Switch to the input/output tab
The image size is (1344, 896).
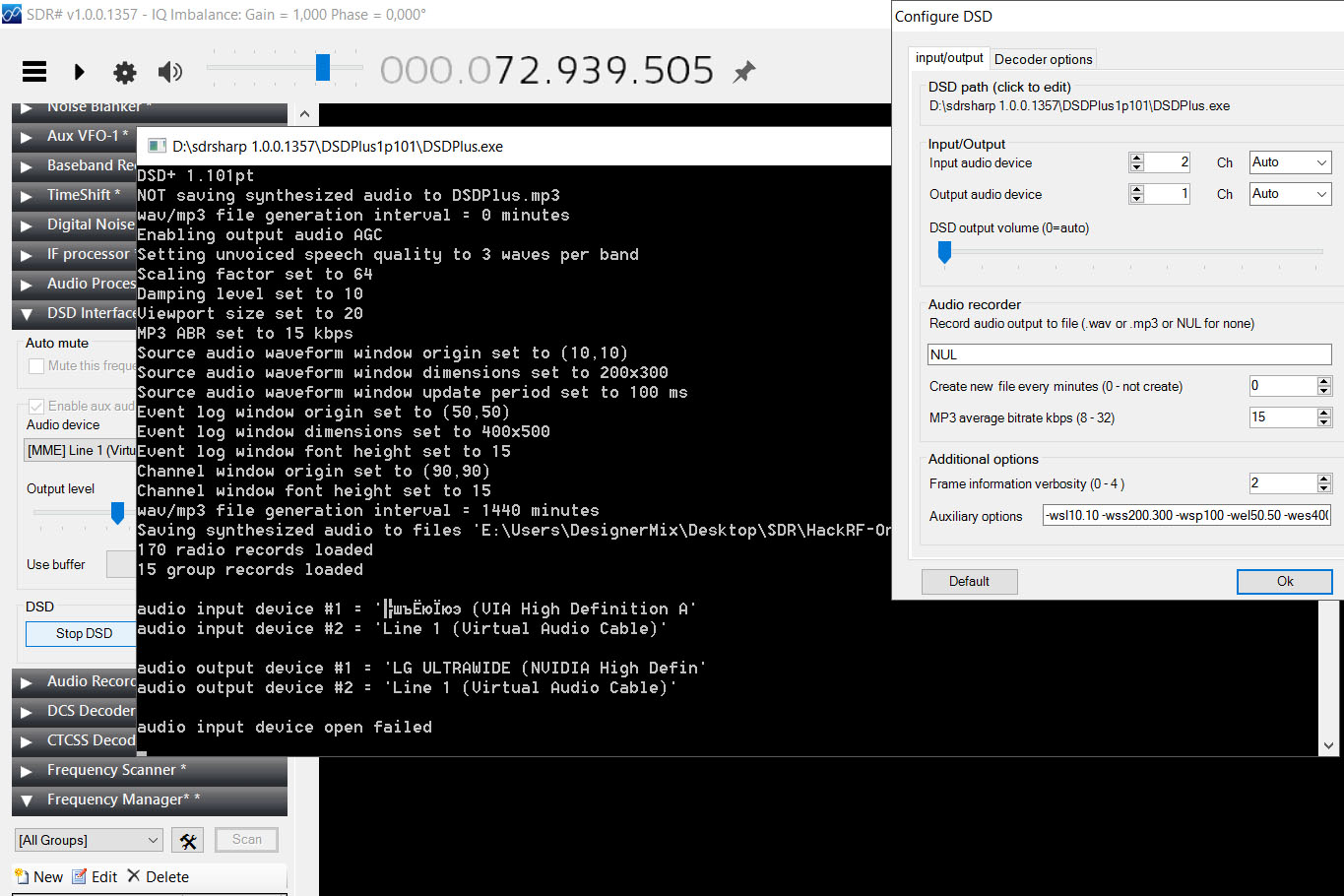949,58
